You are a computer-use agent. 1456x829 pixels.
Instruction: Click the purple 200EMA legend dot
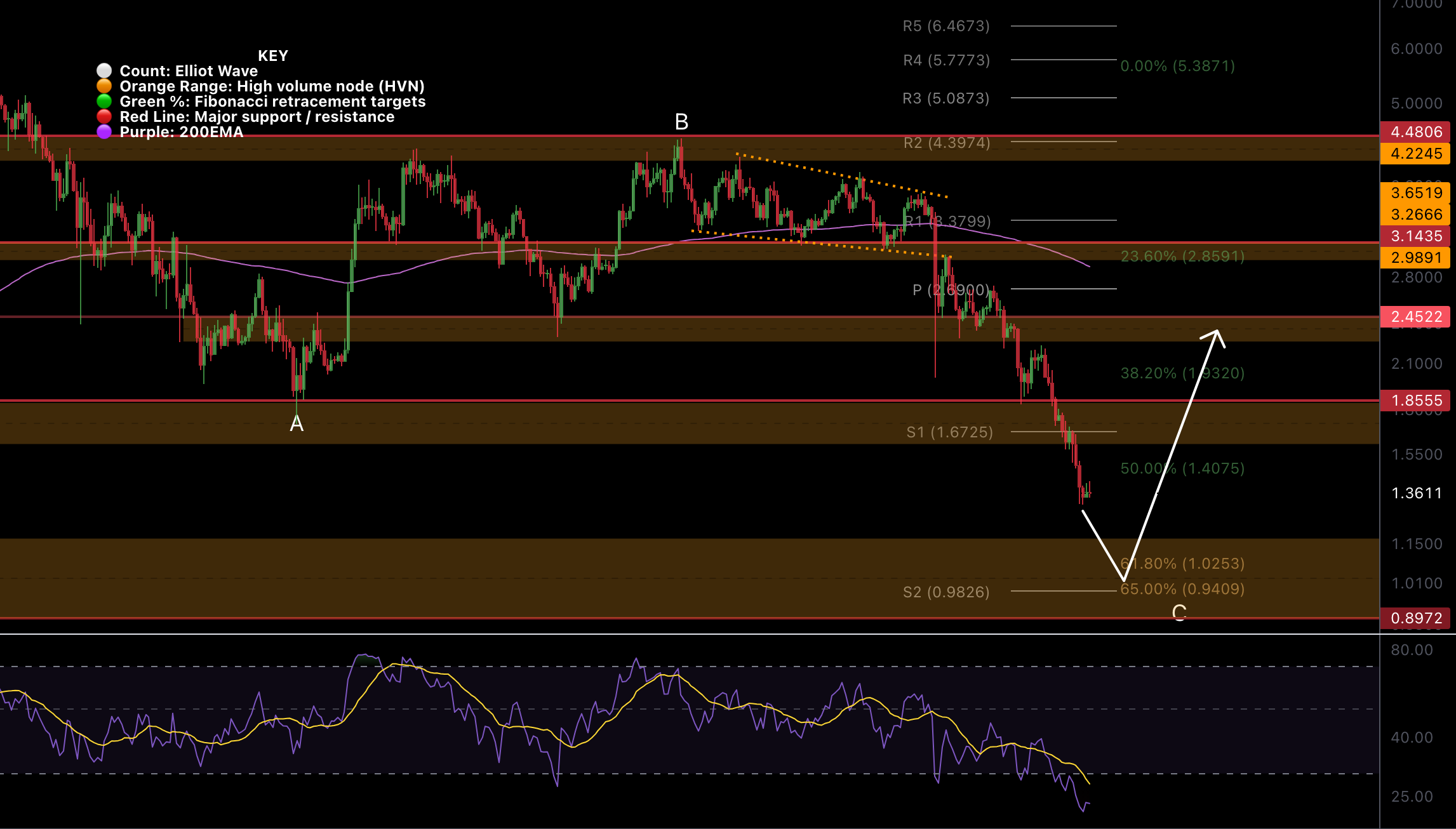point(104,131)
